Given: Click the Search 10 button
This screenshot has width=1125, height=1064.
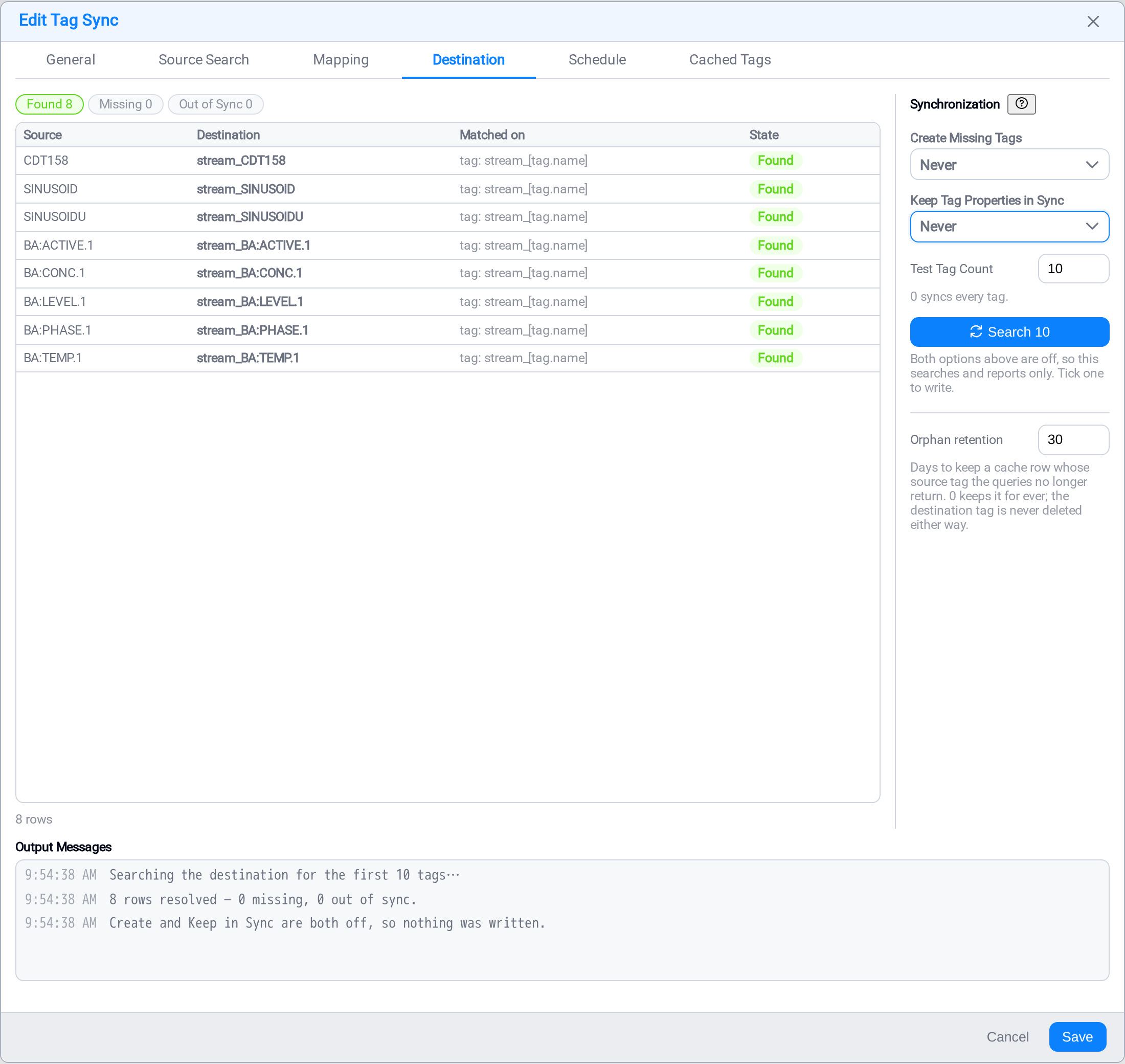Looking at the screenshot, I should pos(1009,332).
